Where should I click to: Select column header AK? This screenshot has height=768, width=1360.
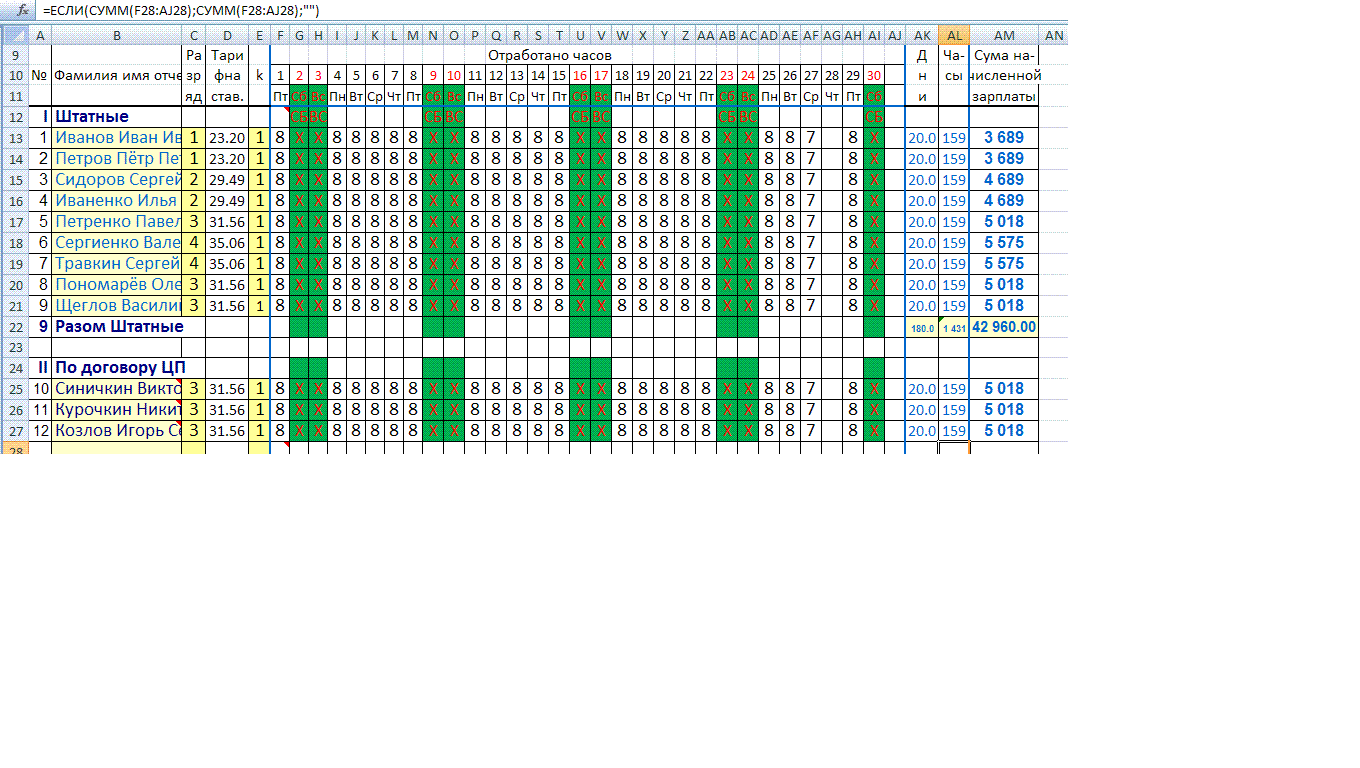coord(922,35)
